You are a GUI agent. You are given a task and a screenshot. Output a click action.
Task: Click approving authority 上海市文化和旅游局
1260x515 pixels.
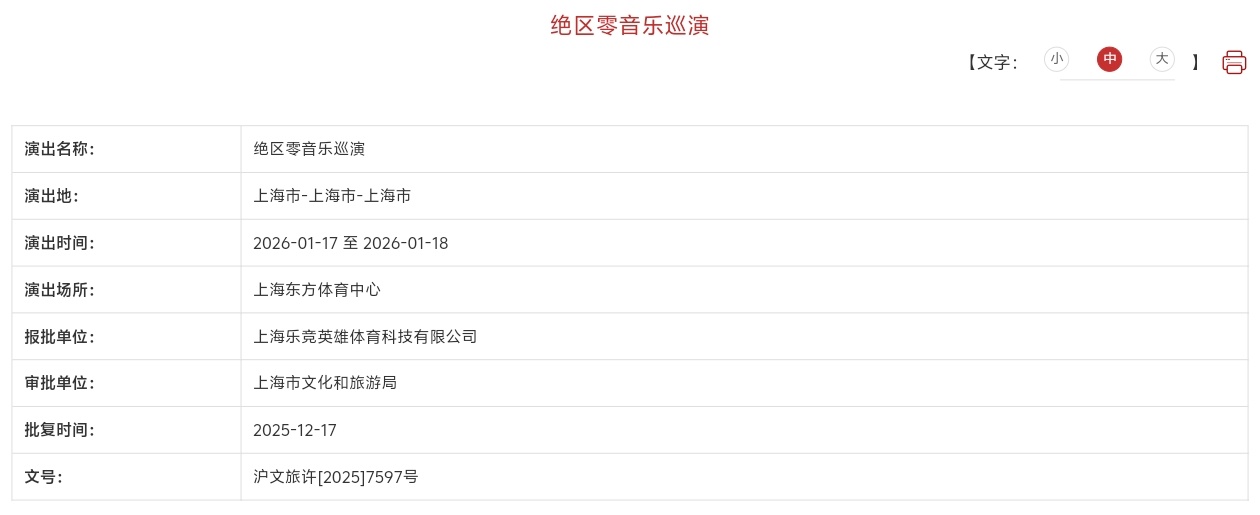[x=325, y=383]
